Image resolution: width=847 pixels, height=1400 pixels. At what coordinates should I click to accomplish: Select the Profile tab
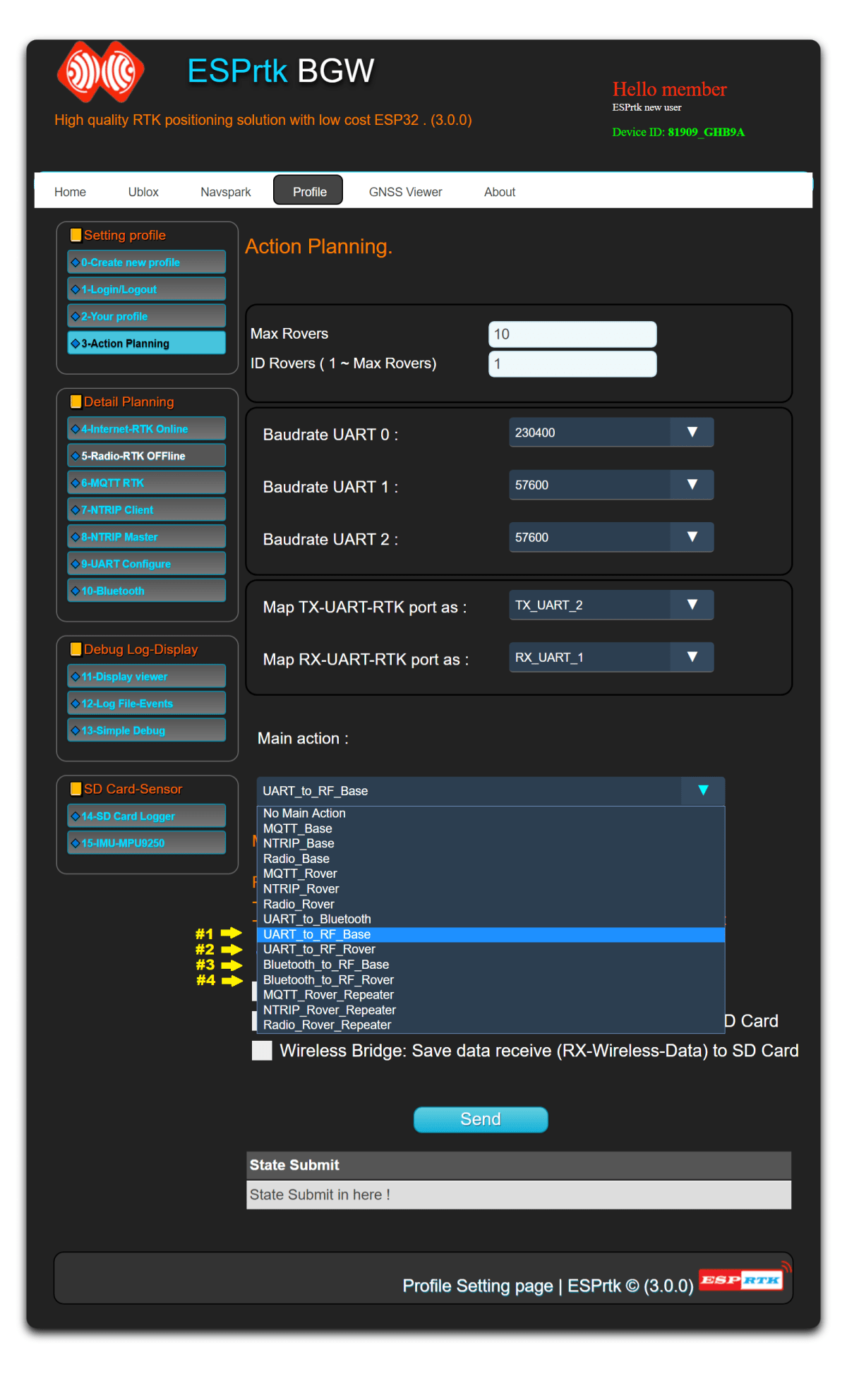click(308, 191)
